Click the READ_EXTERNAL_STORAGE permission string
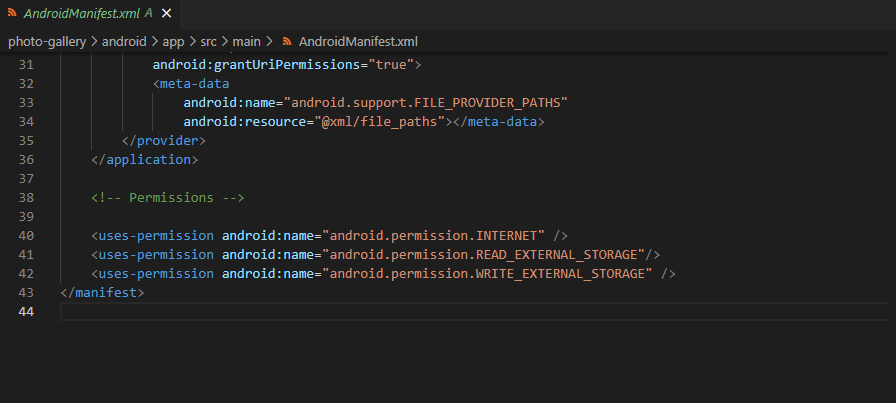Viewport: 896px width, 403px height. tap(483, 254)
